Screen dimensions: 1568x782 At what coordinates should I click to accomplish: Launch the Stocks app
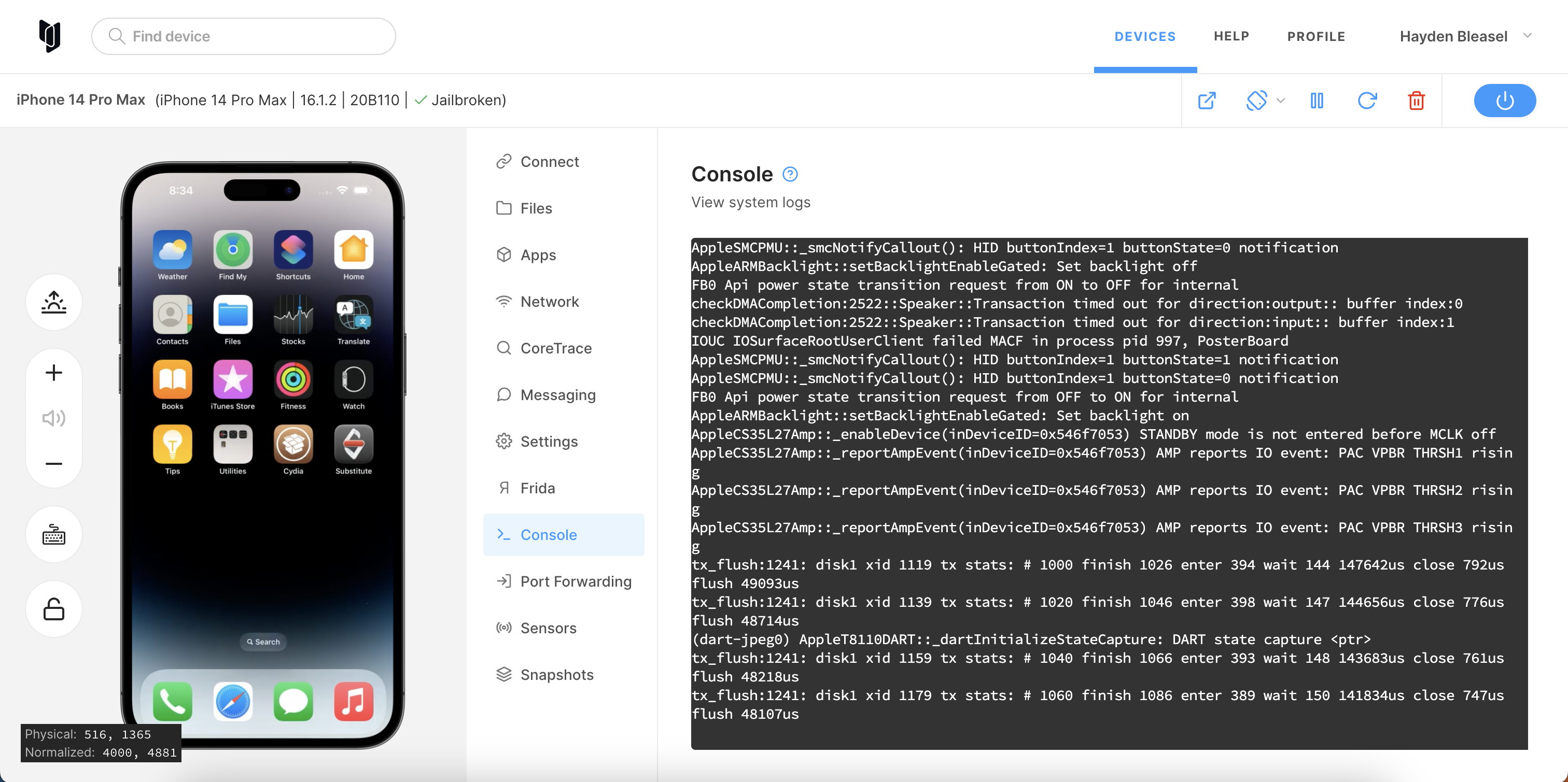(293, 315)
